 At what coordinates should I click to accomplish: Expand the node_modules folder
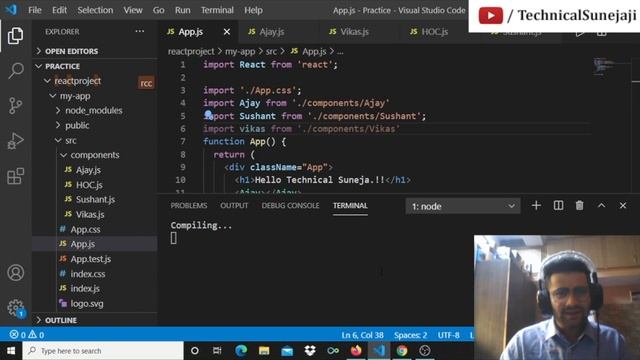(x=94, y=111)
